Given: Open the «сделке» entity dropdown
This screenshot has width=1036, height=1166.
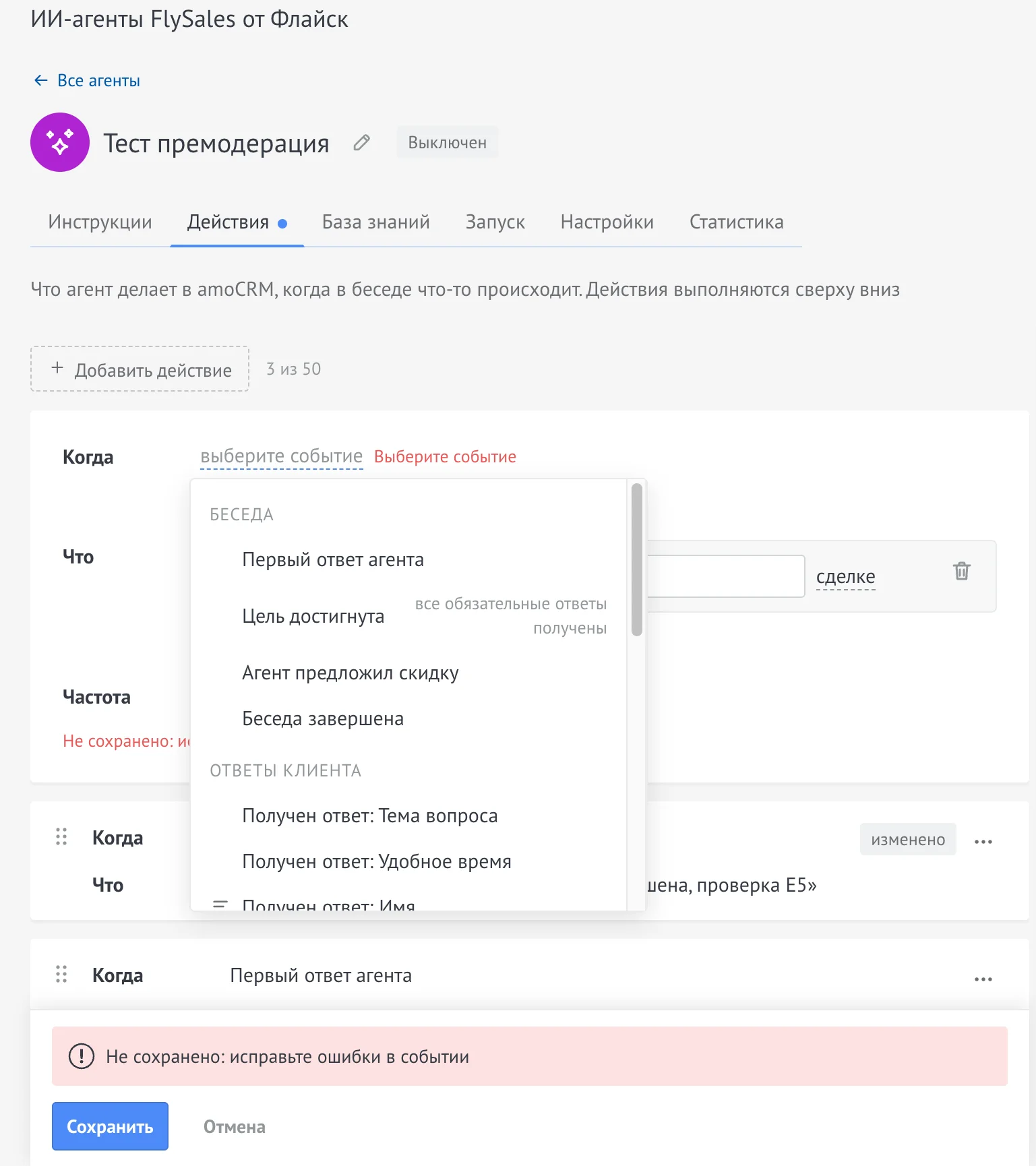Looking at the screenshot, I should click(x=846, y=576).
